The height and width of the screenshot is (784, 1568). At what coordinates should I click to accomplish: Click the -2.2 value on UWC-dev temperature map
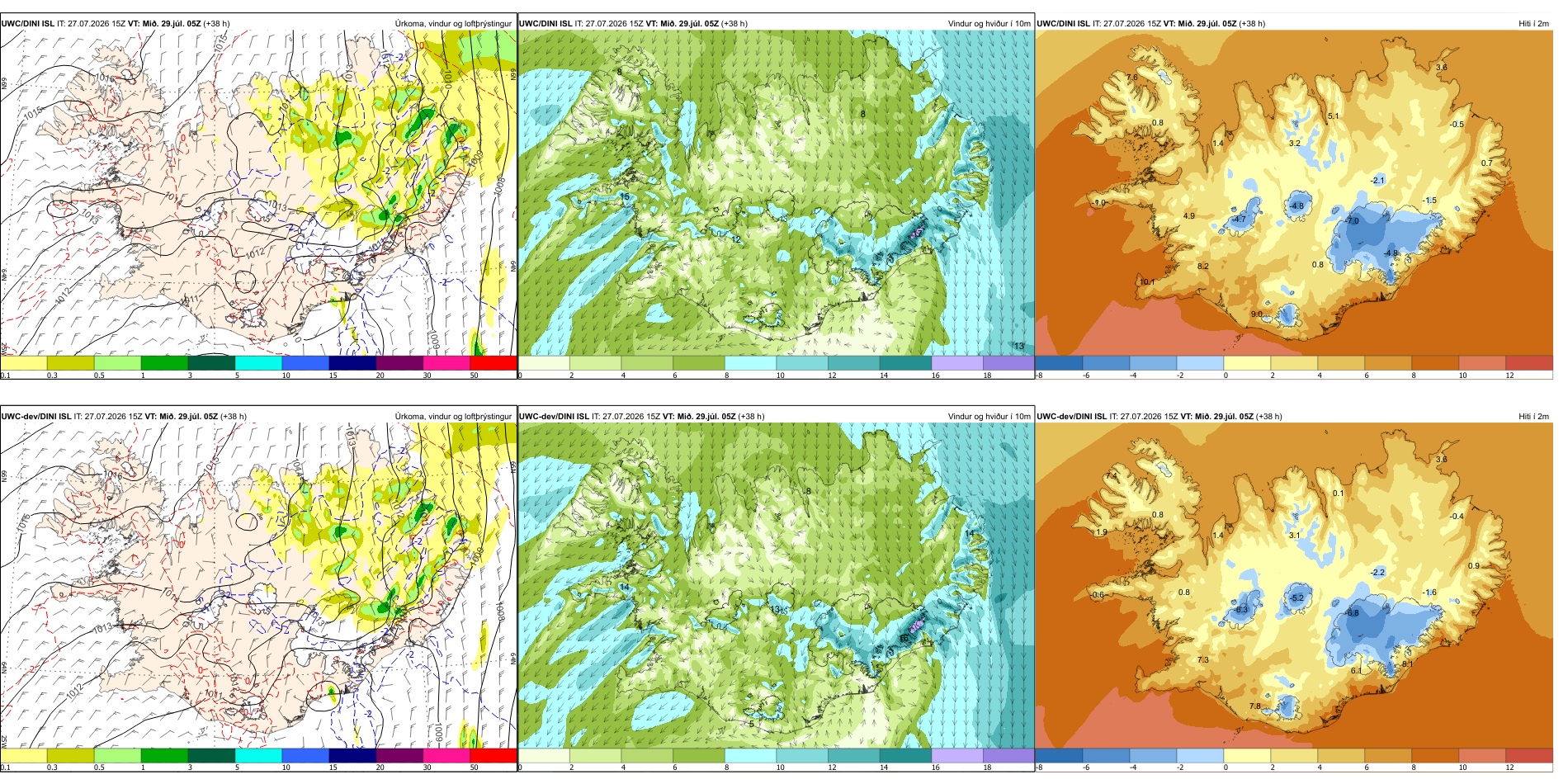tap(1378, 573)
